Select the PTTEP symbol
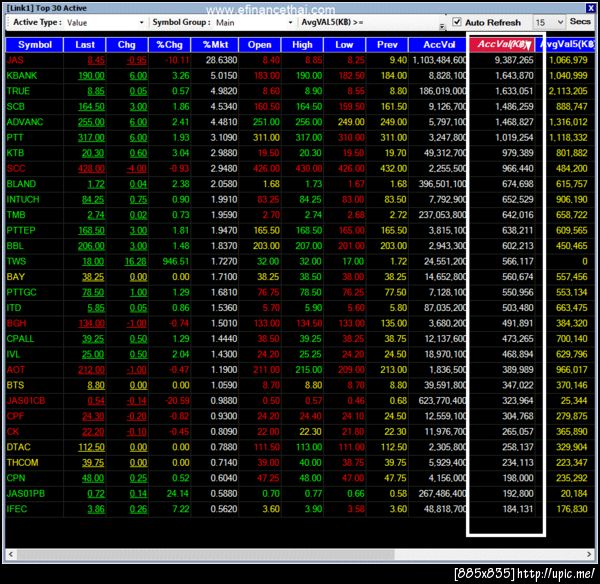600x584 pixels. tap(21, 230)
